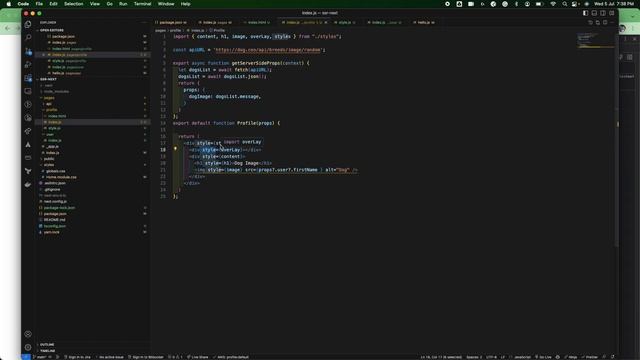Click the lightbulb code action on line 18
This screenshot has height=360, width=640.
point(176,149)
